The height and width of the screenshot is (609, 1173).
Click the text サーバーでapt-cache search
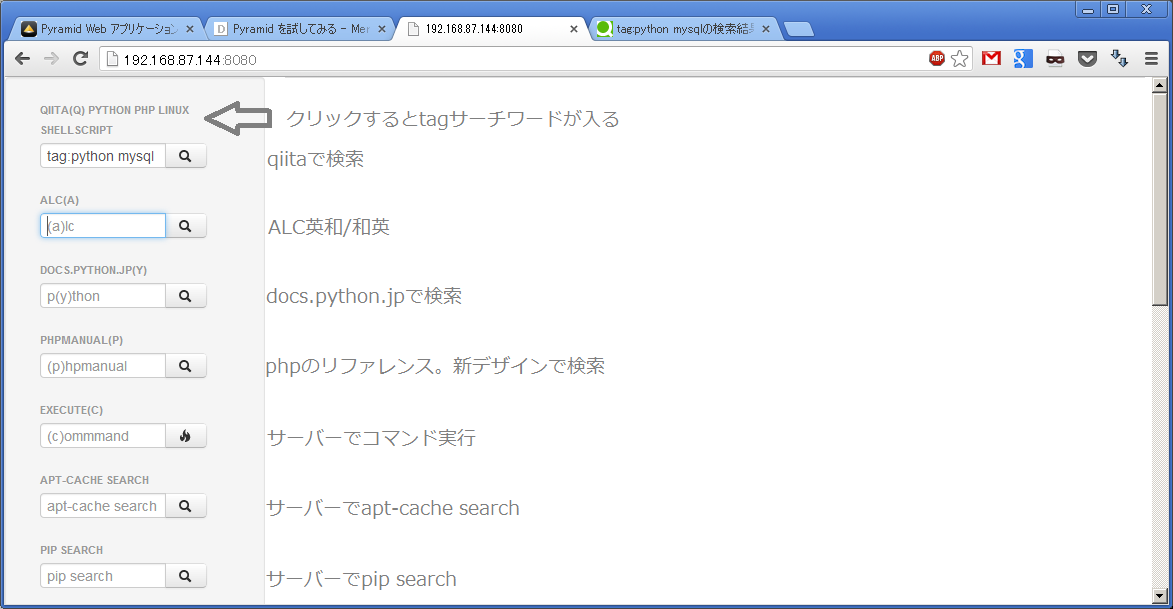393,509
